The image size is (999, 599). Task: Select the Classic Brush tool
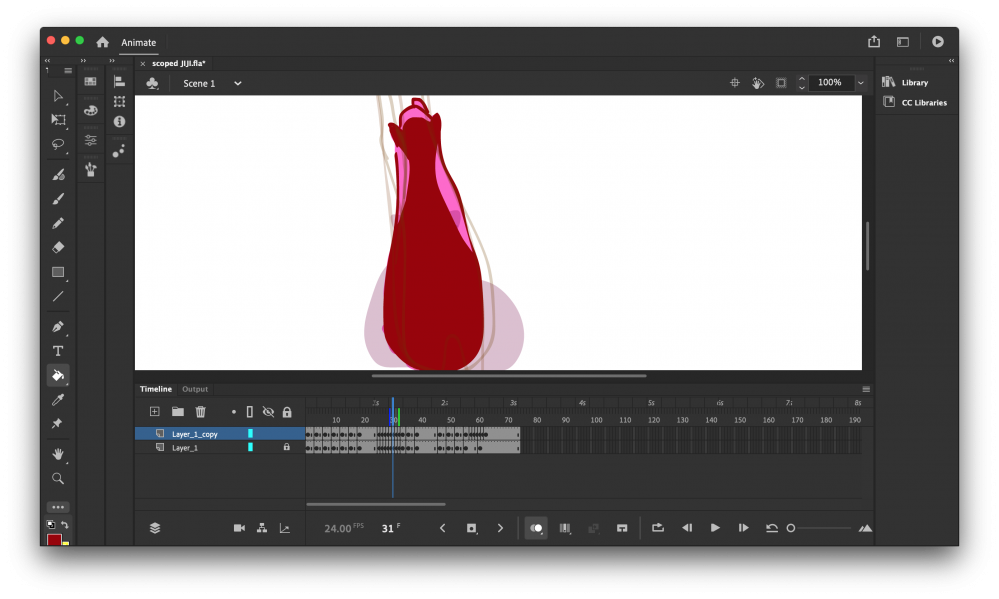(58, 199)
